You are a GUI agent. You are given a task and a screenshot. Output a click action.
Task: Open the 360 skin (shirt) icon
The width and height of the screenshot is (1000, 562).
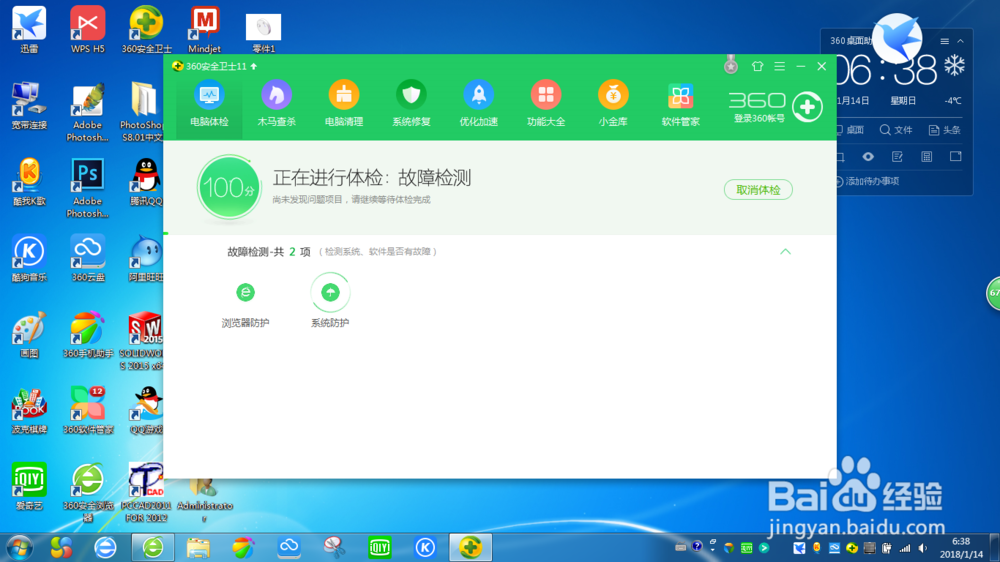(757, 66)
